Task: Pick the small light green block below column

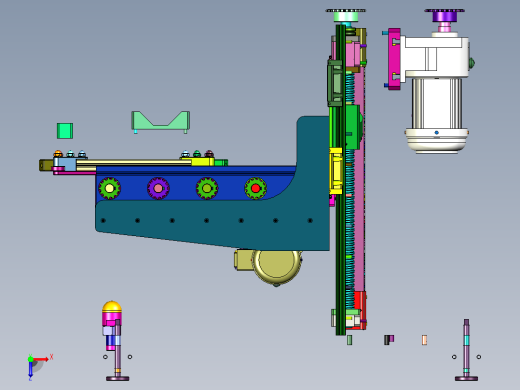Action: (349, 340)
